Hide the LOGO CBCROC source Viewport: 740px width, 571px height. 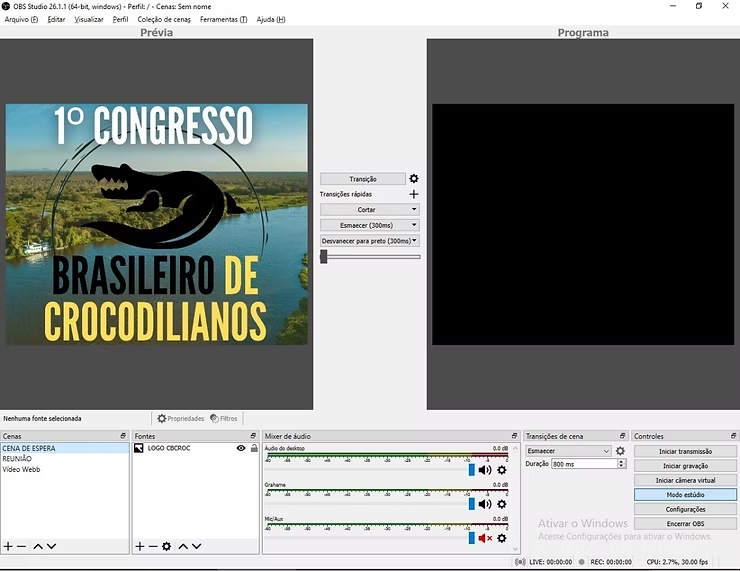click(241, 448)
